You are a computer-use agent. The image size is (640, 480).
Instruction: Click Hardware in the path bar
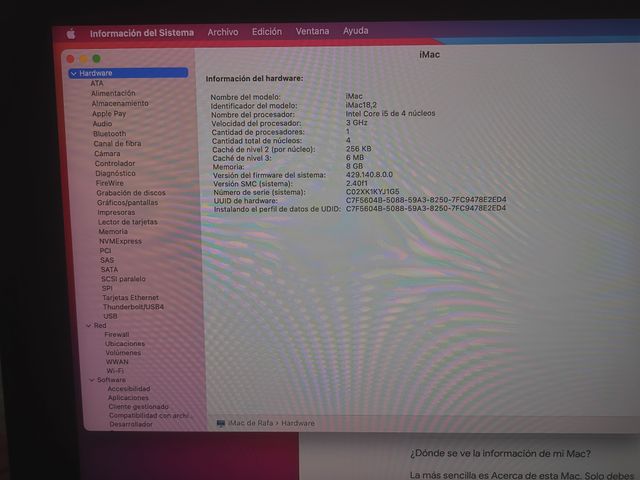pyautogui.click(x=298, y=423)
